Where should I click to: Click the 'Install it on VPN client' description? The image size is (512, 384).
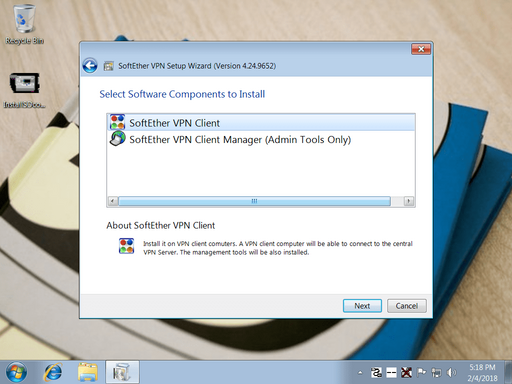278,248
